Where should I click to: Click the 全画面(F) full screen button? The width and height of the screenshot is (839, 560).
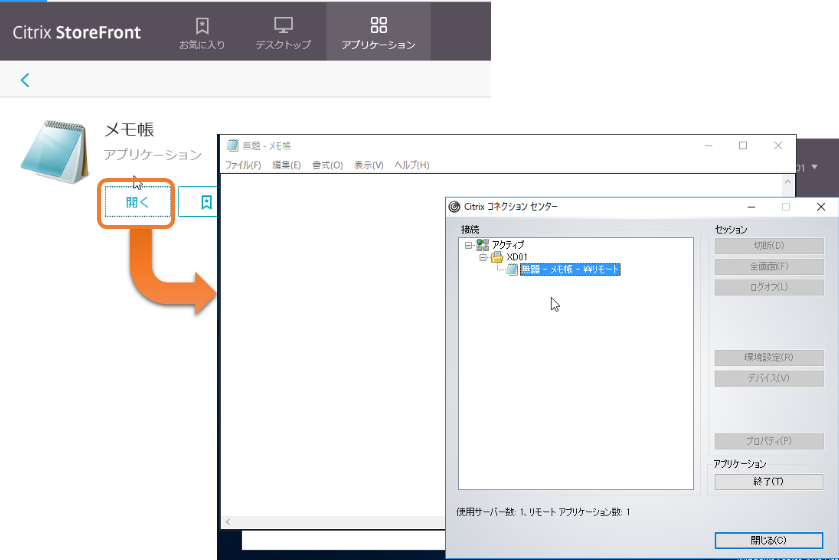pyautogui.click(x=769, y=266)
